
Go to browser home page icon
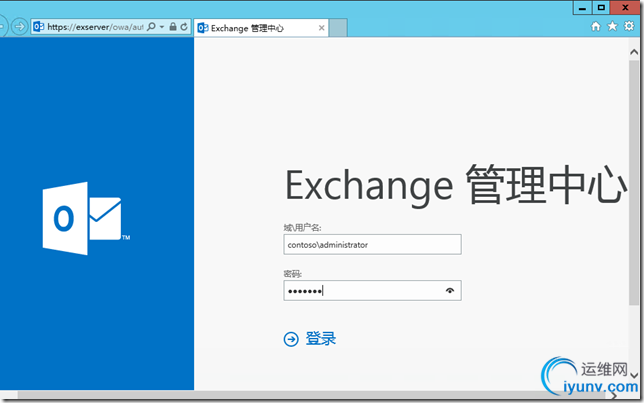click(596, 27)
